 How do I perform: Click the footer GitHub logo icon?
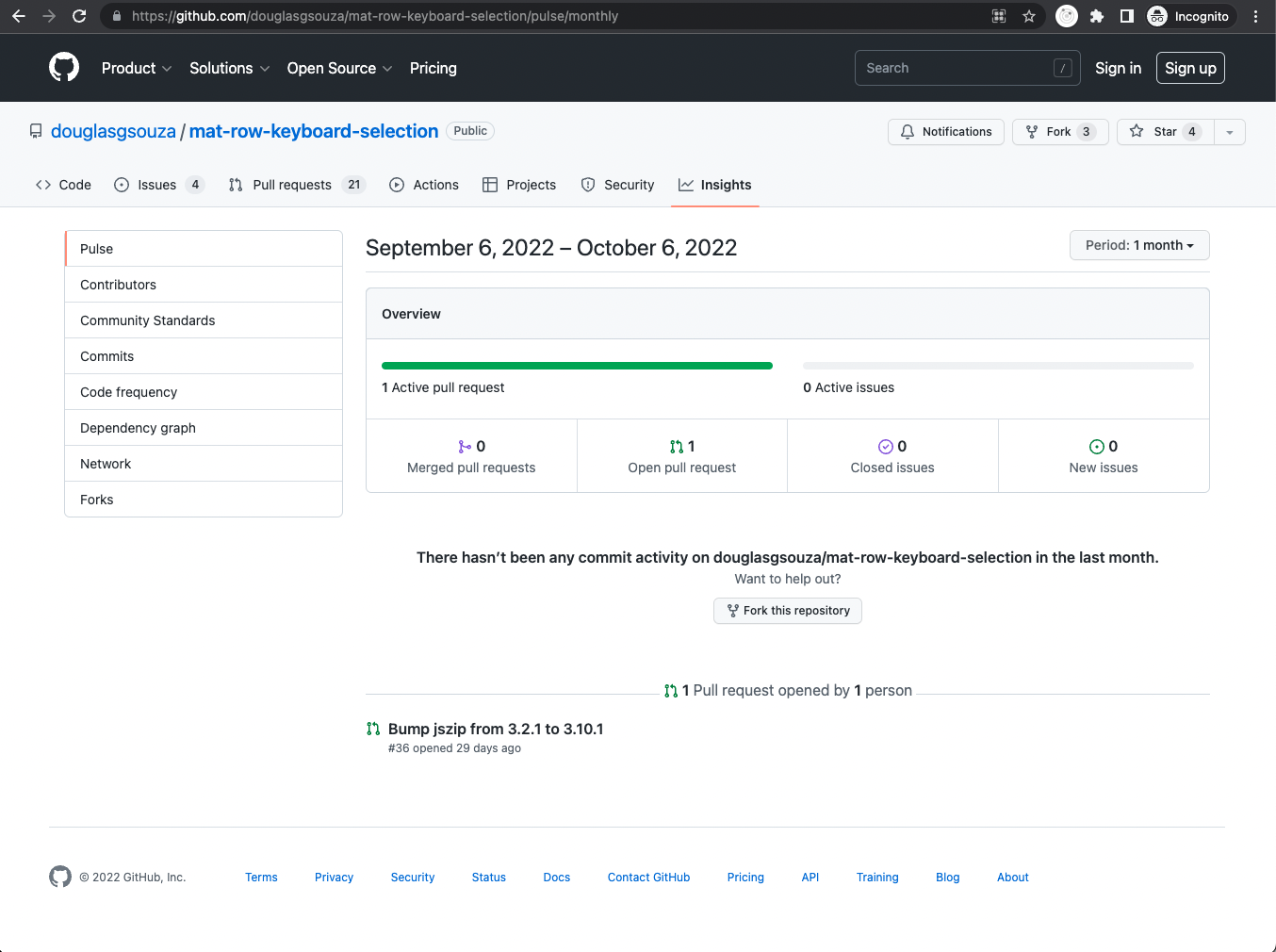[x=60, y=877]
